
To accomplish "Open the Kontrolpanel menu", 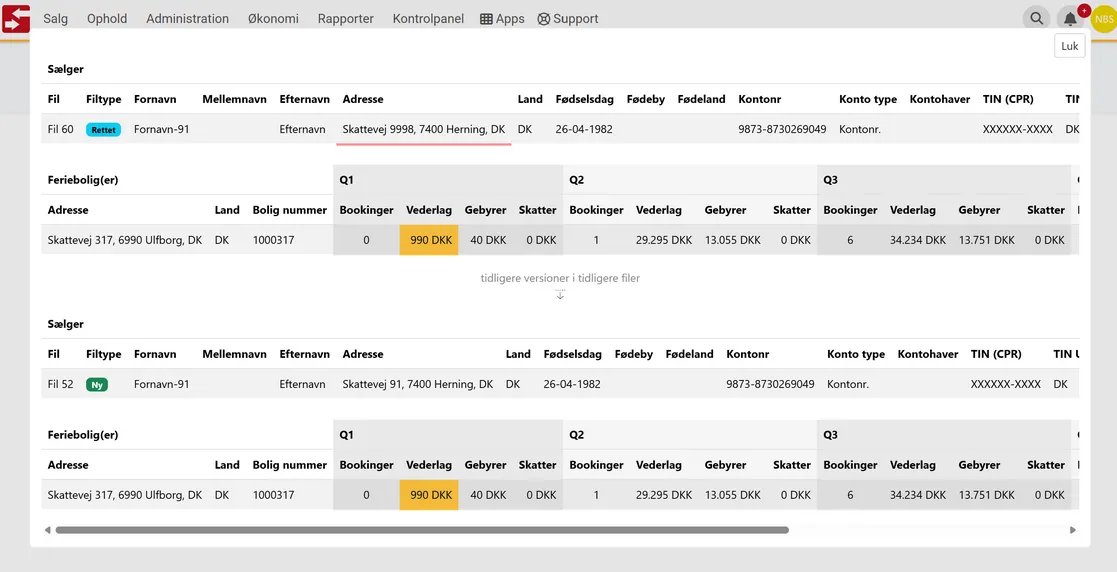I will tap(428, 19).
